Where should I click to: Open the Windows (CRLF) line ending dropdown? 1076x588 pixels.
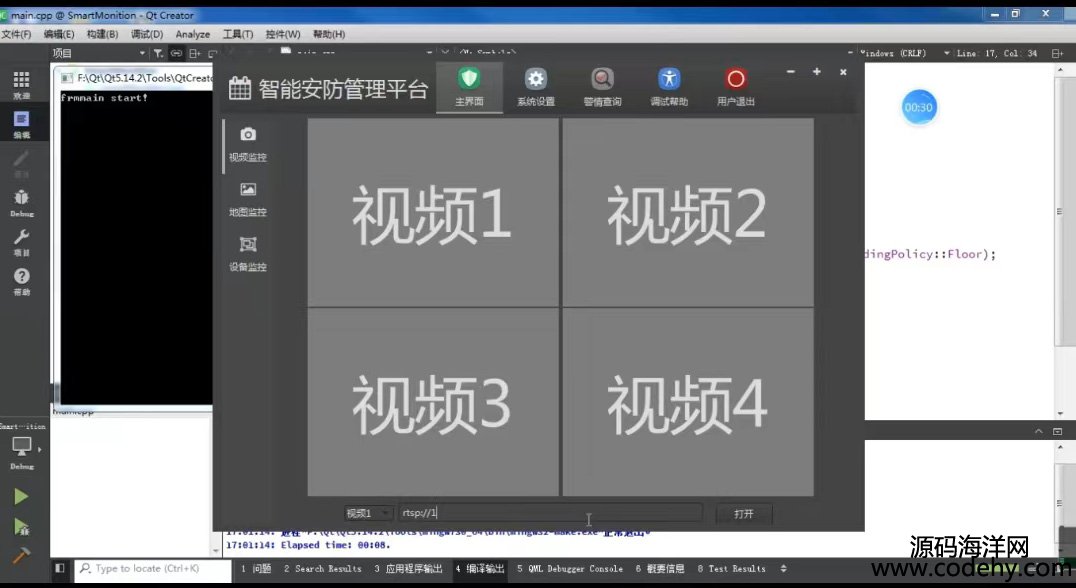click(892, 53)
